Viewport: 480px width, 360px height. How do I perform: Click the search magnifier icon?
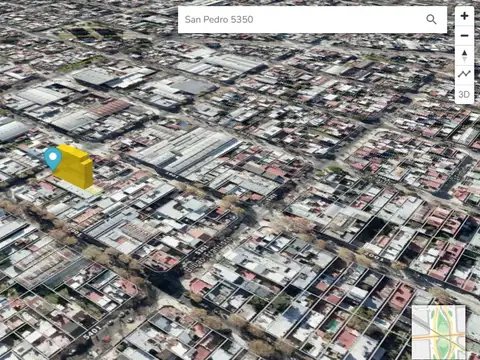(431, 20)
